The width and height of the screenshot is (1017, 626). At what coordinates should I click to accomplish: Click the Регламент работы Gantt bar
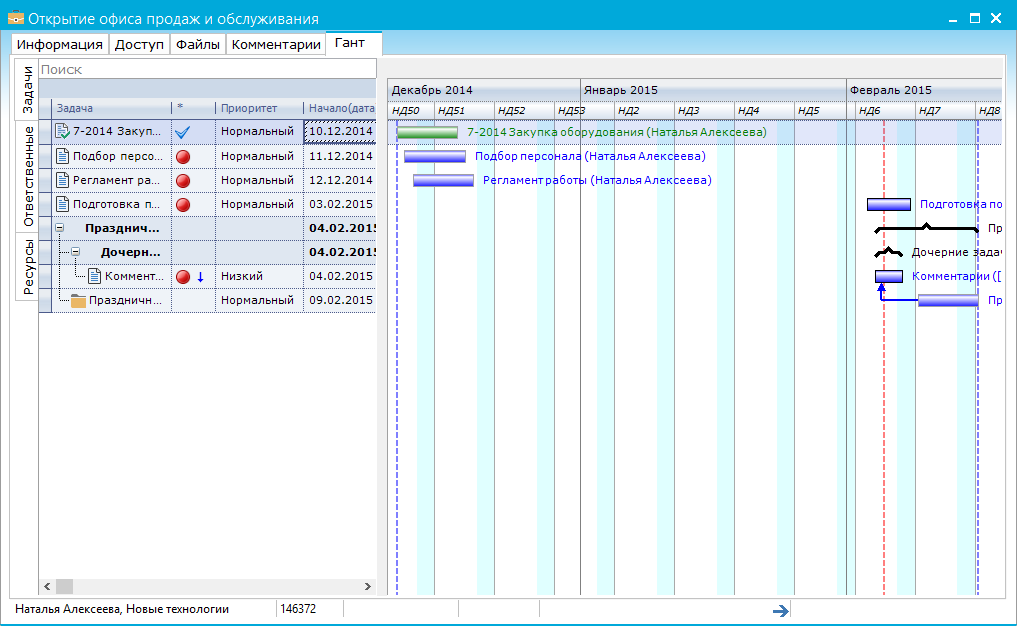click(444, 180)
